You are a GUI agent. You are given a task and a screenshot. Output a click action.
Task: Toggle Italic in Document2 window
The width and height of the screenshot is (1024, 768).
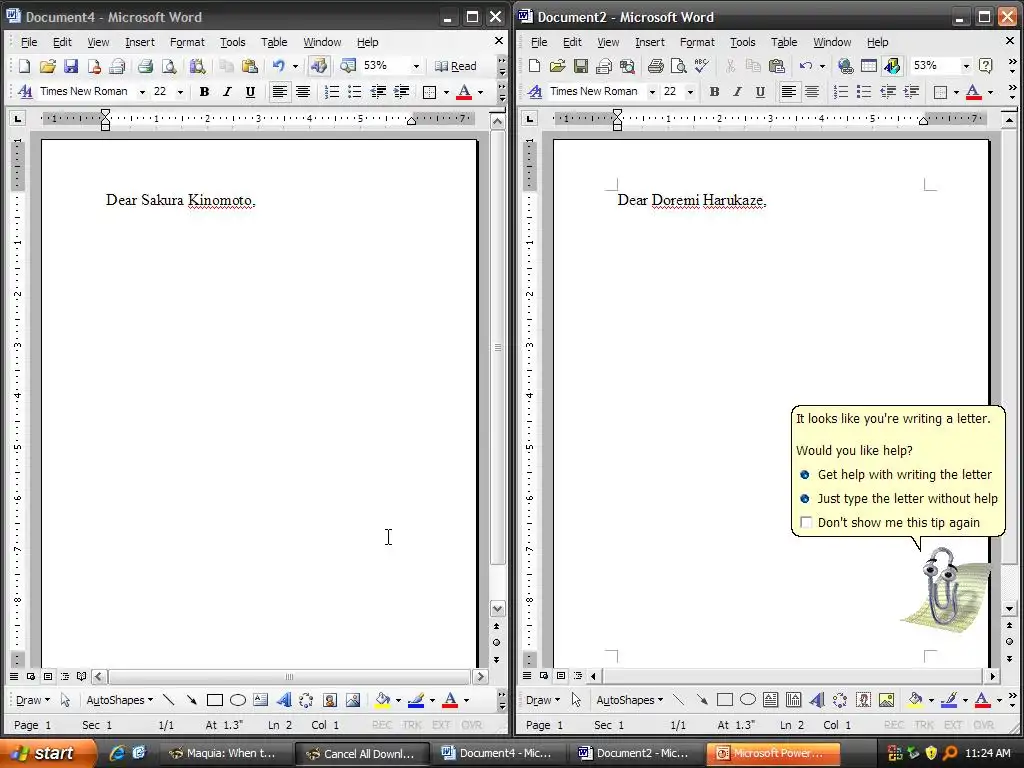point(737,91)
